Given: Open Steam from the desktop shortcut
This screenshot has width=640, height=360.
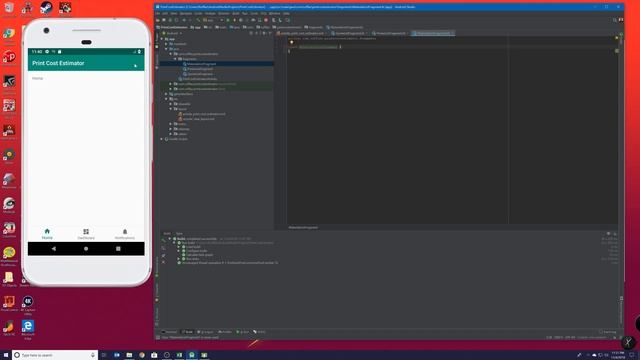Looking at the screenshot, I should click(x=46, y=7).
